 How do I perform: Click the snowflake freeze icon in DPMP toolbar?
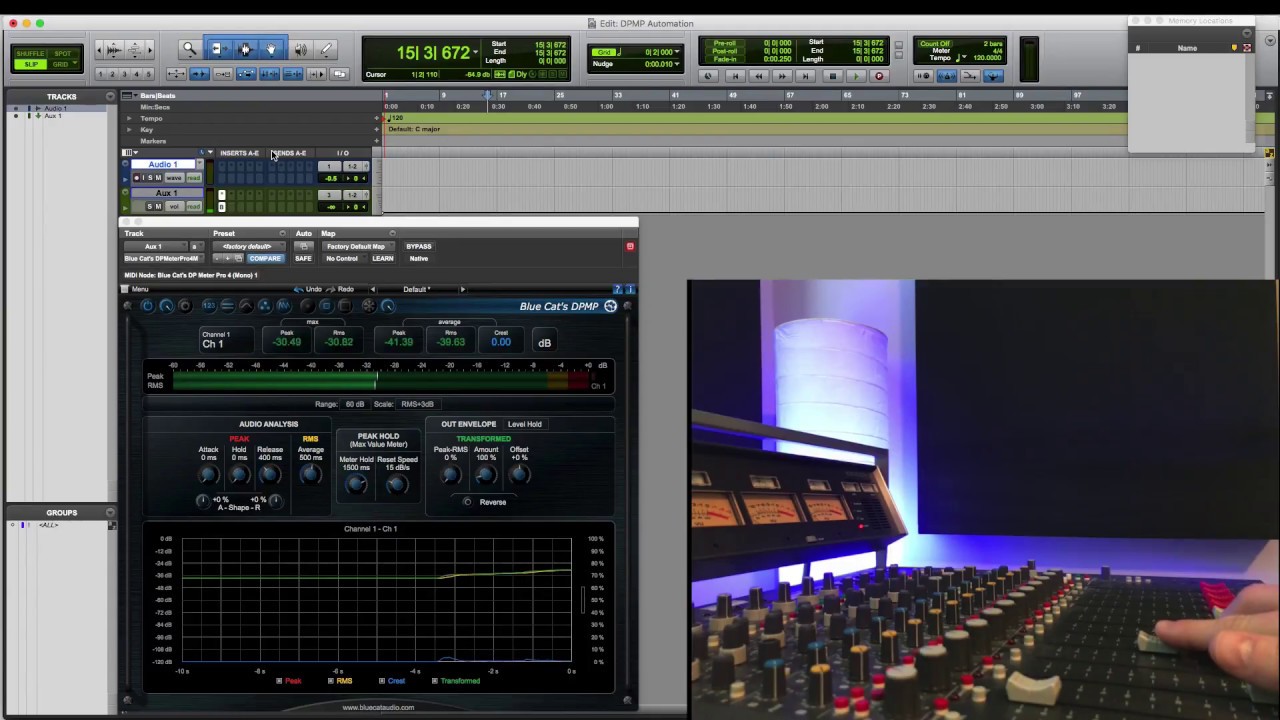(x=369, y=306)
